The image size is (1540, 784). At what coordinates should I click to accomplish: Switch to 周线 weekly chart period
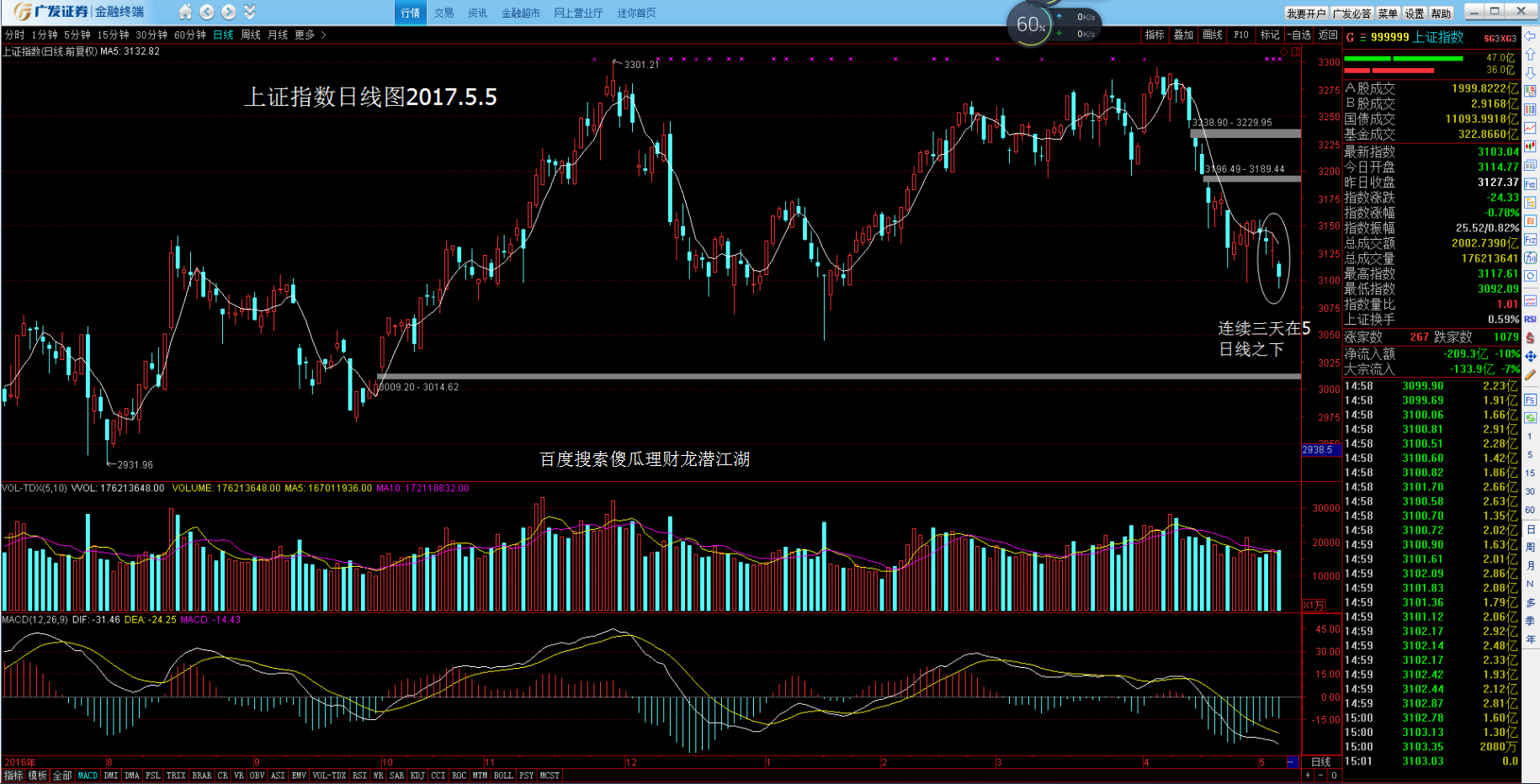pyautogui.click(x=251, y=34)
